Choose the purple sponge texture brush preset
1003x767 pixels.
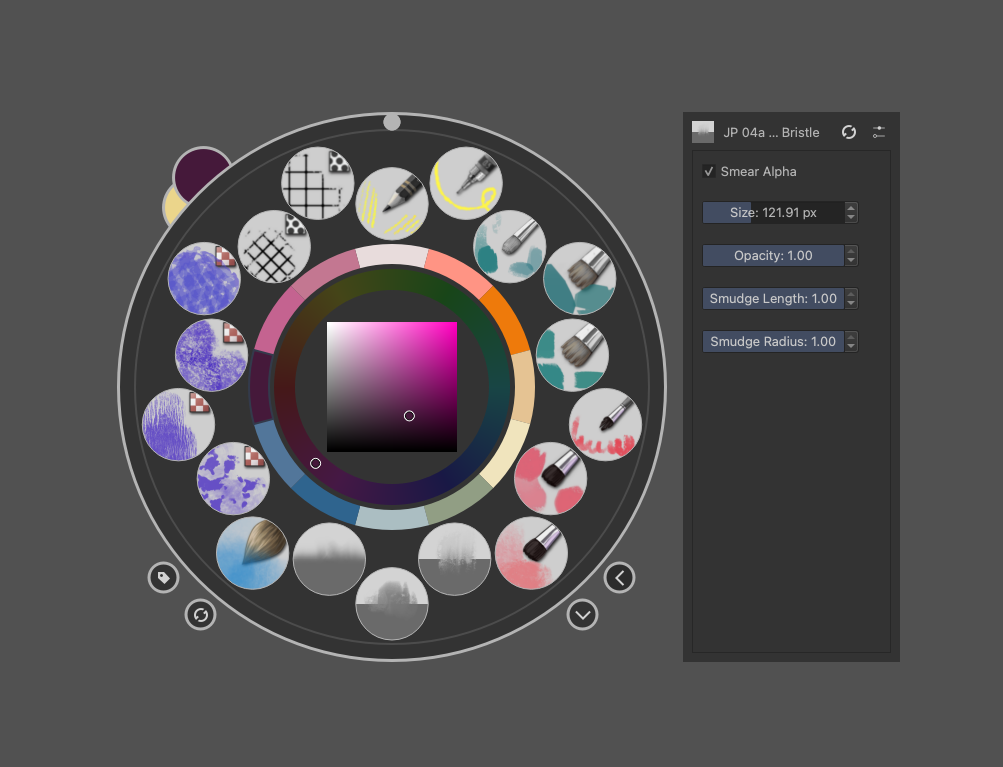[x=211, y=354]
